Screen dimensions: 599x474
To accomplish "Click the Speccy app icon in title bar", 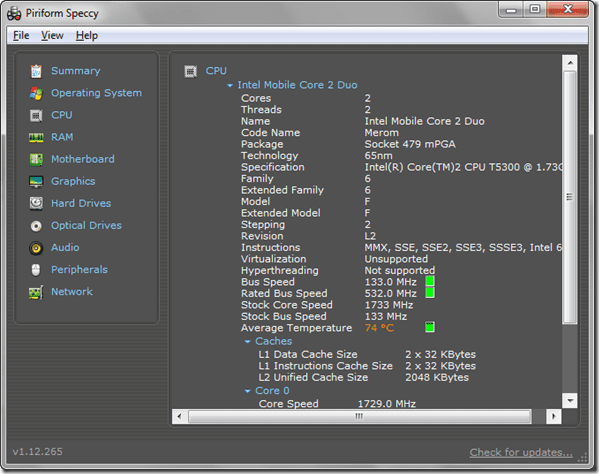I will click(14, 14).
